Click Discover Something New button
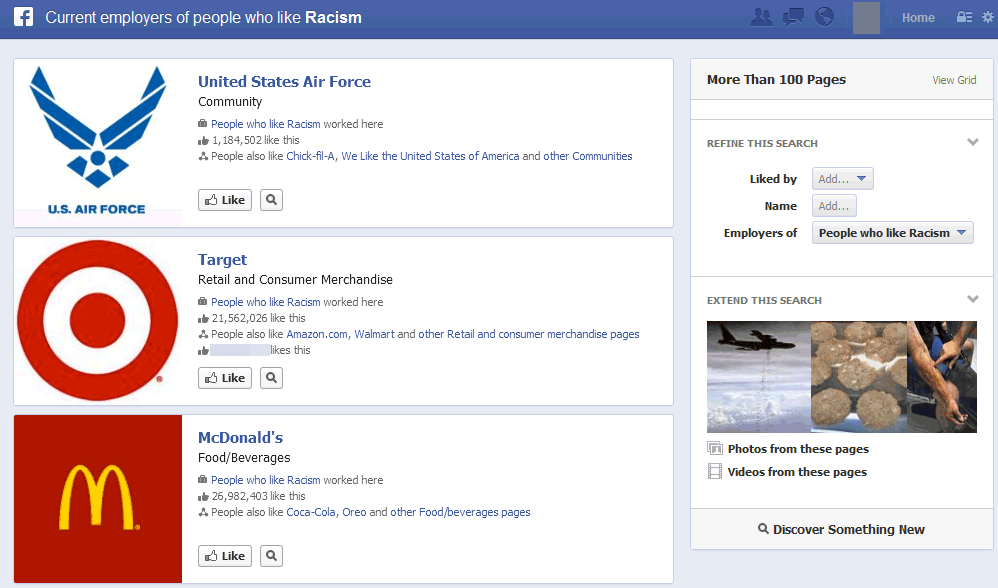The width and height of the screenshot is (998, 588). tap(841, 529)
